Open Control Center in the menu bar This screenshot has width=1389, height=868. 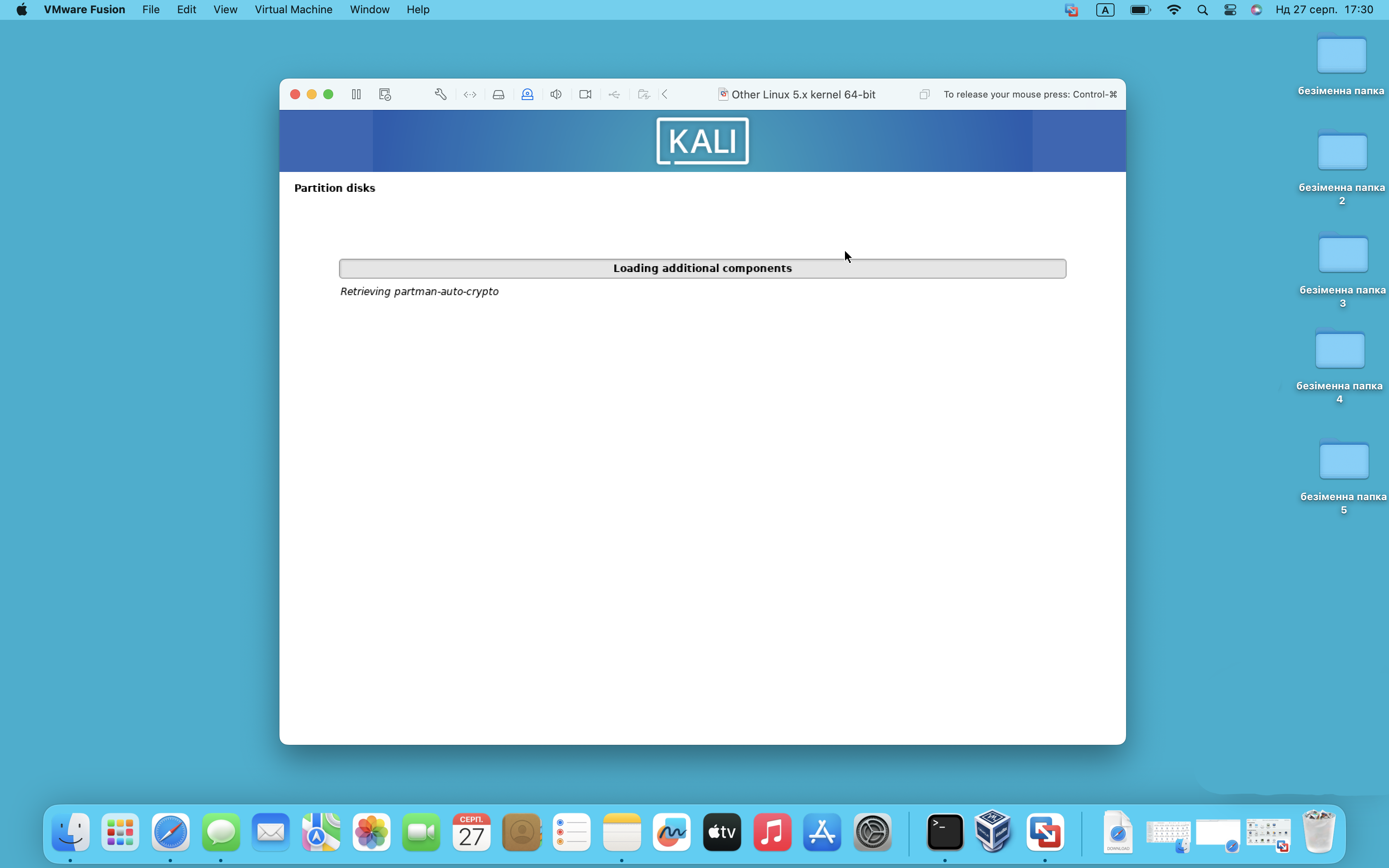1230,10
